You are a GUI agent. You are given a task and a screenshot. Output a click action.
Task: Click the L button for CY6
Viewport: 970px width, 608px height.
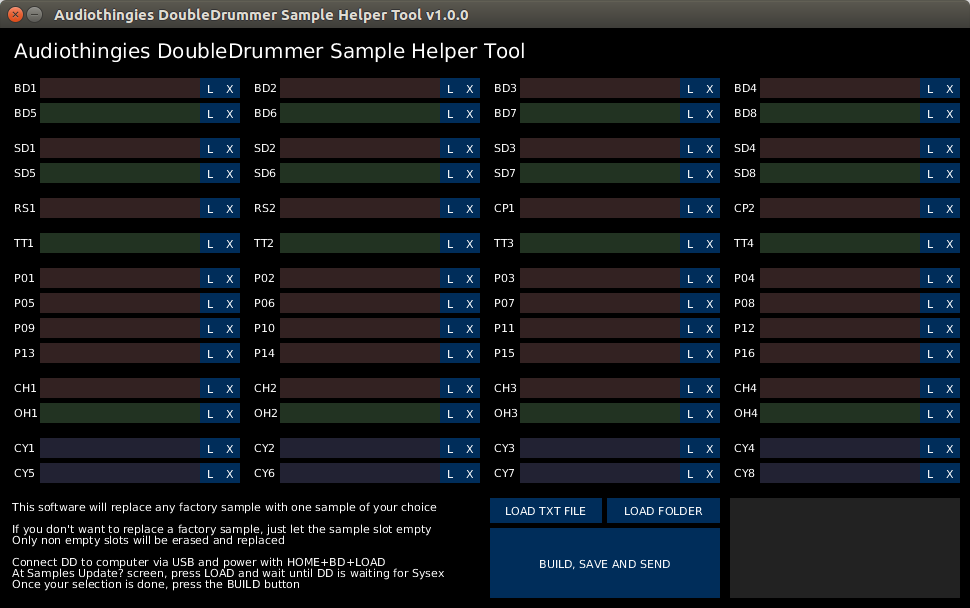pos(450,473)
